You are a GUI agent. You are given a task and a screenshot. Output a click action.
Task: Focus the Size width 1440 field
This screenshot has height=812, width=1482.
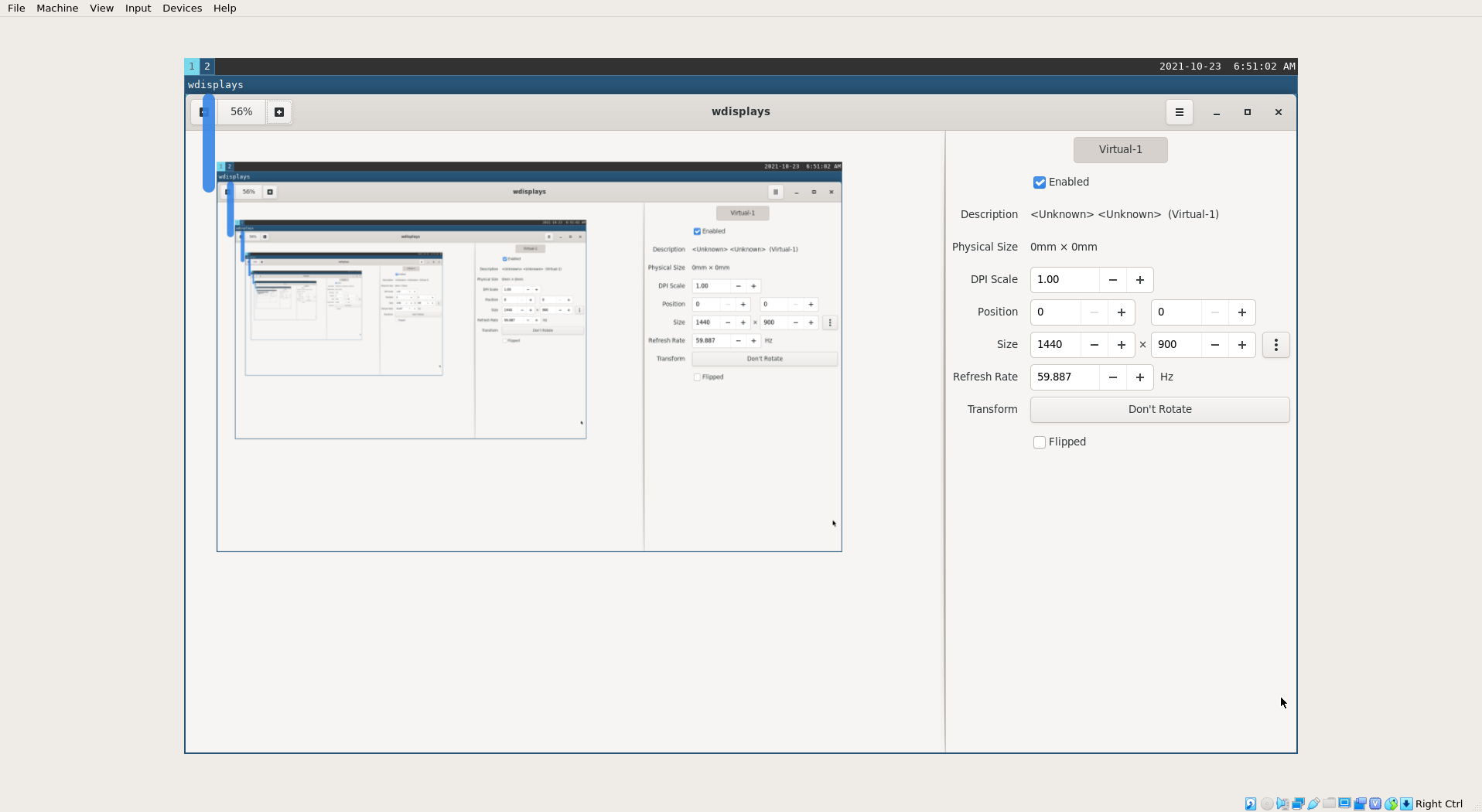point(1056,345)
